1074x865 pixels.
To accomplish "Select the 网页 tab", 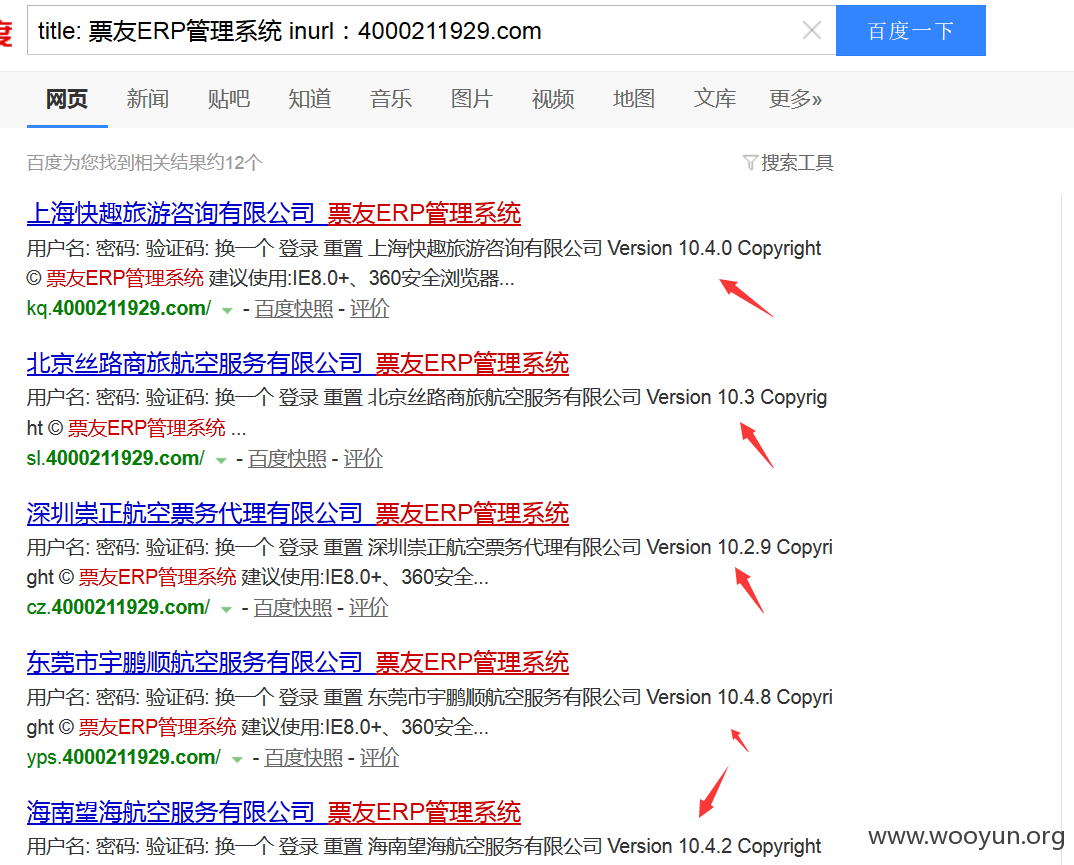I will pyautogui.click(x=67, y=99).
